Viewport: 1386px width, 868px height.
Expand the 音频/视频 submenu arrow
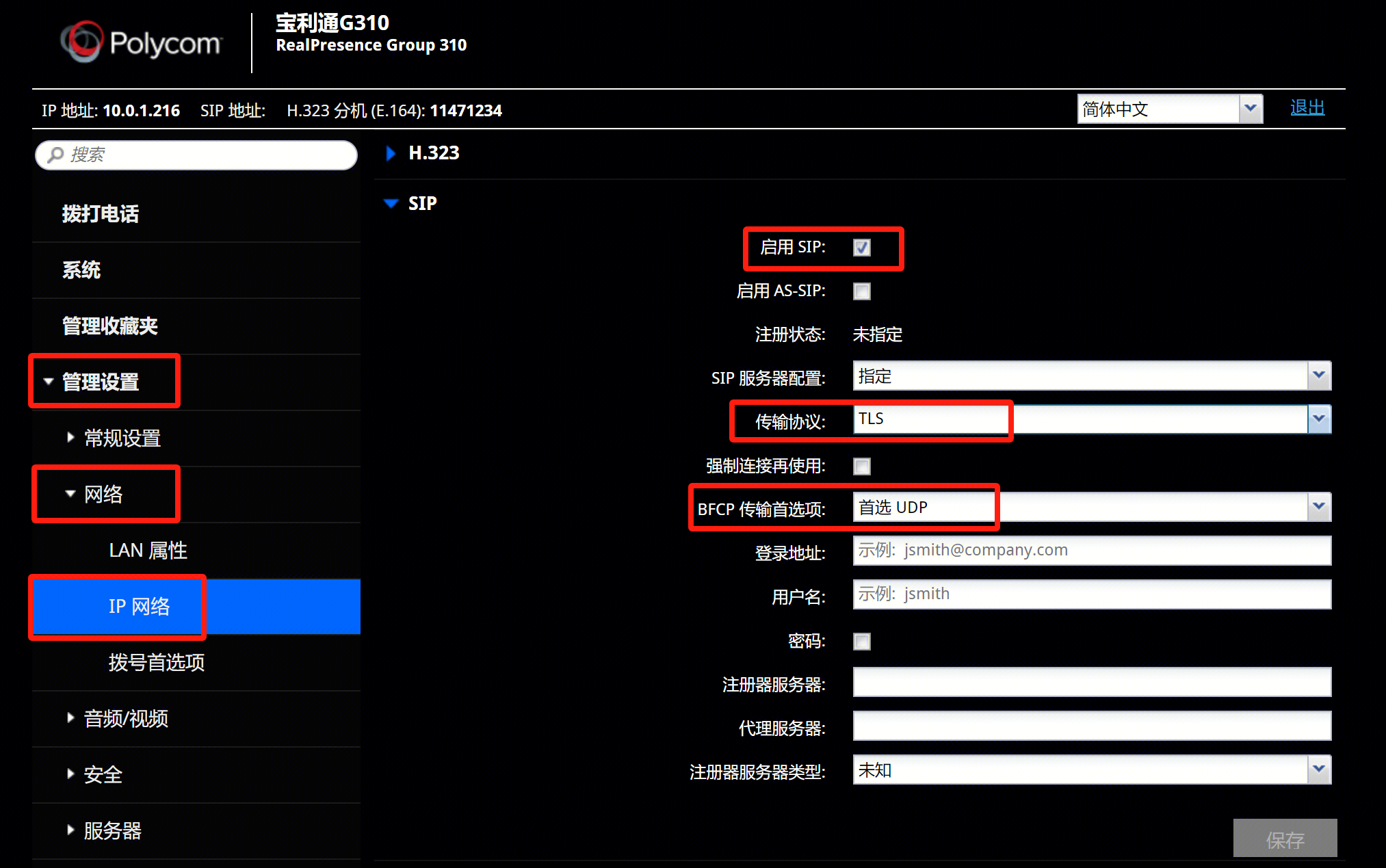[x=70, y=718]
